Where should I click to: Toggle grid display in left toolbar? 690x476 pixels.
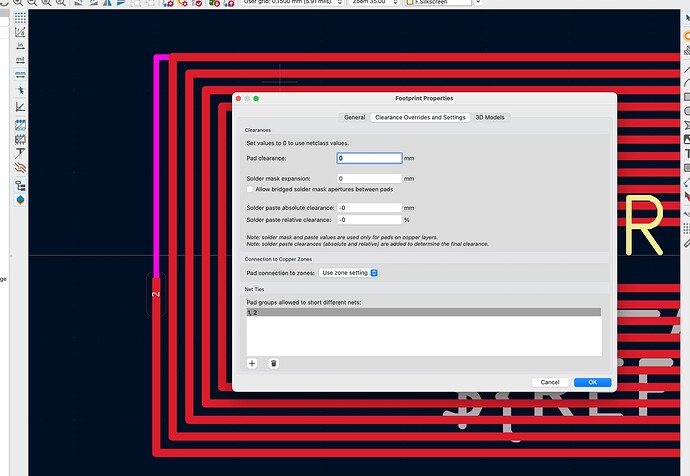(x=20, y=18)
